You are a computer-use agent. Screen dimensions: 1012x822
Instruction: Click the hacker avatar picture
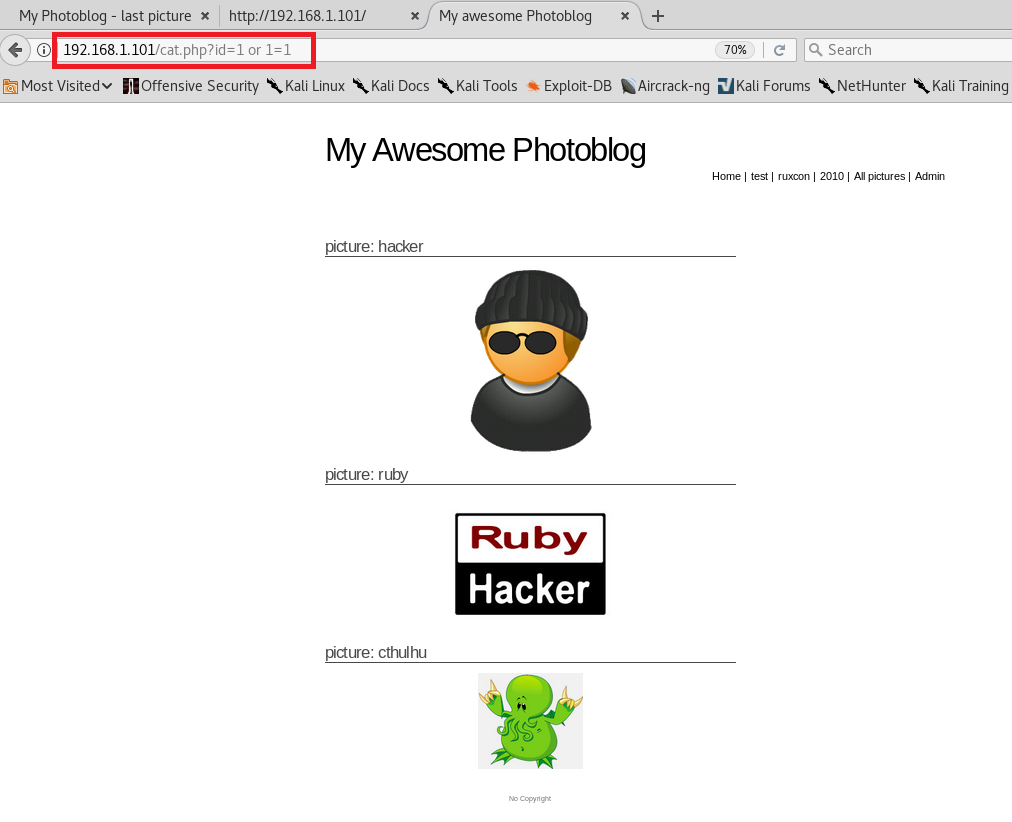[531, 360]
